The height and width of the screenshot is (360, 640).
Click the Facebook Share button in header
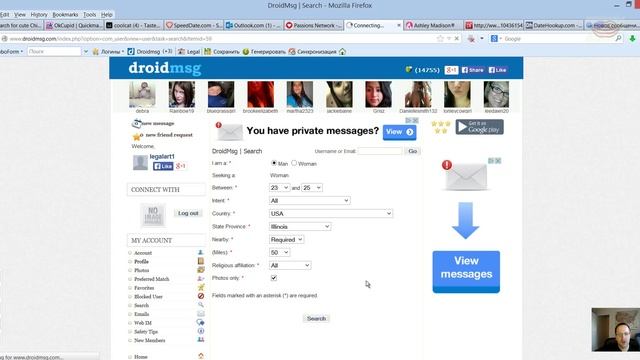[473, 70]
